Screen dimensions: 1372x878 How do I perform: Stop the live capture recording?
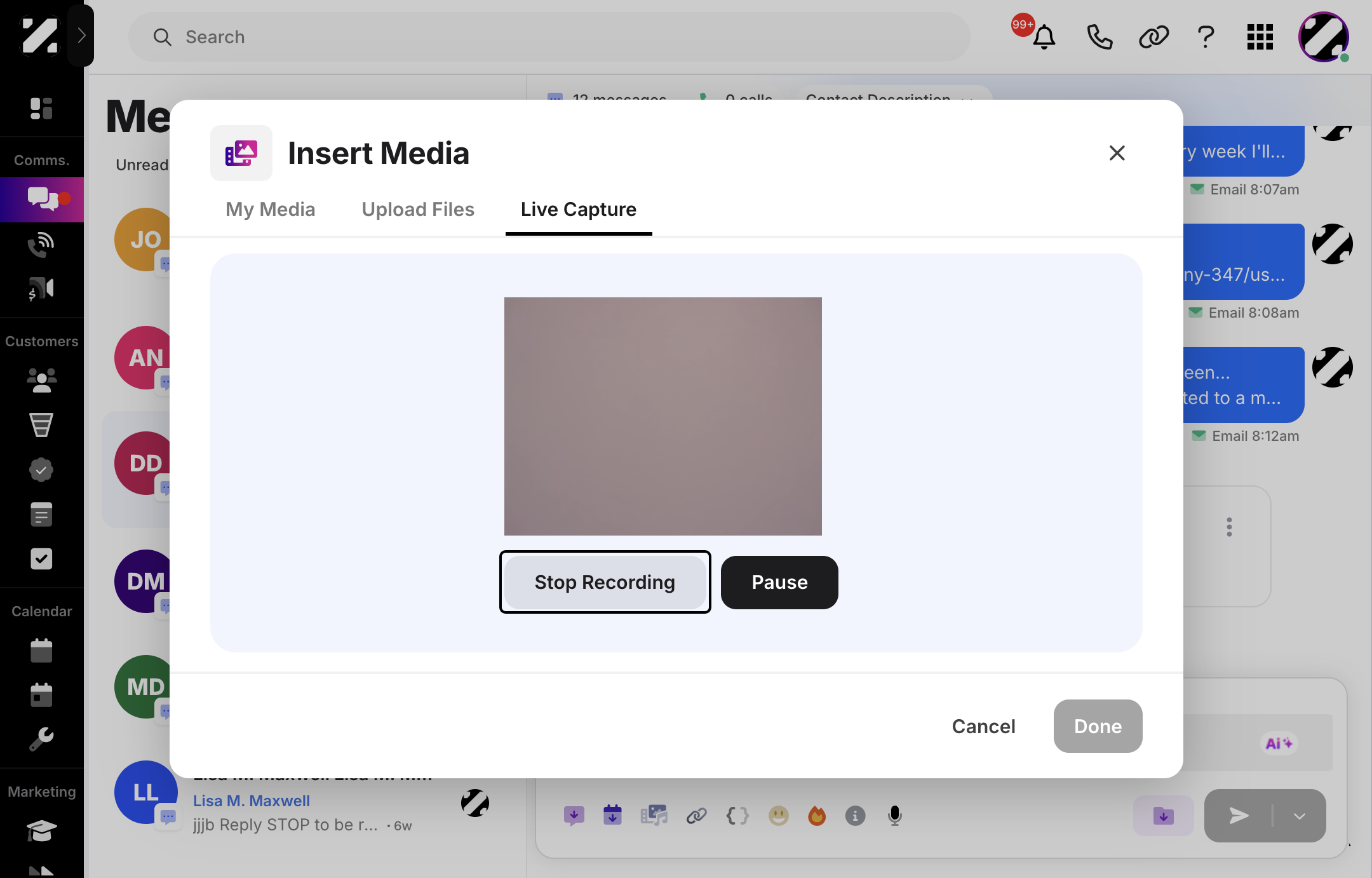click(x=605, y=582)
